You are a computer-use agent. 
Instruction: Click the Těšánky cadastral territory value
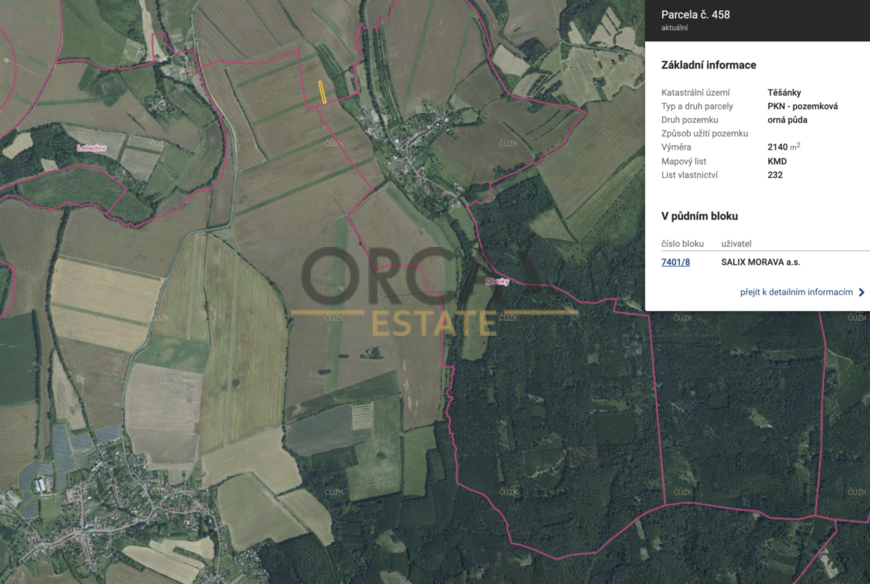pyautogui.click(x=784, y=92)
